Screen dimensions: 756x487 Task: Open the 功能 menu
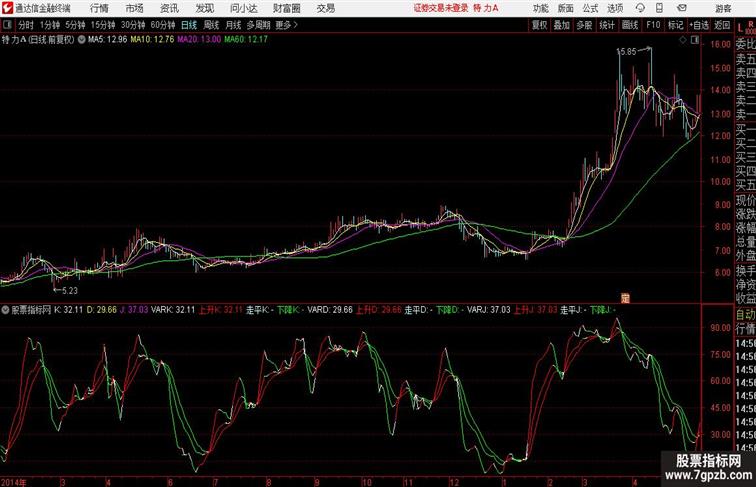[x=540, y=8]
